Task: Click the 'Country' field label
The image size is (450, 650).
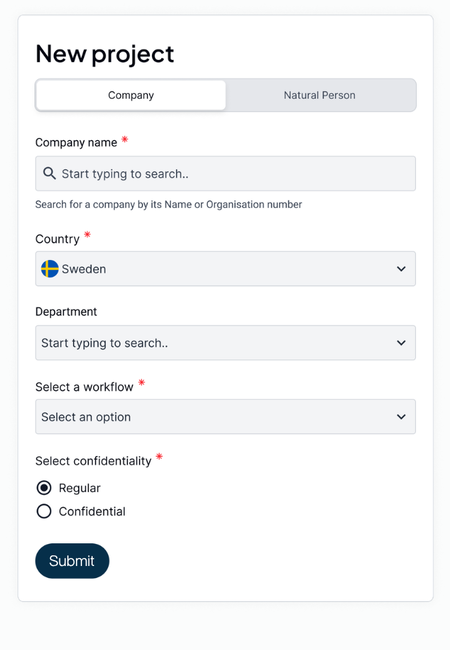Action: click(x=57, y=239)
